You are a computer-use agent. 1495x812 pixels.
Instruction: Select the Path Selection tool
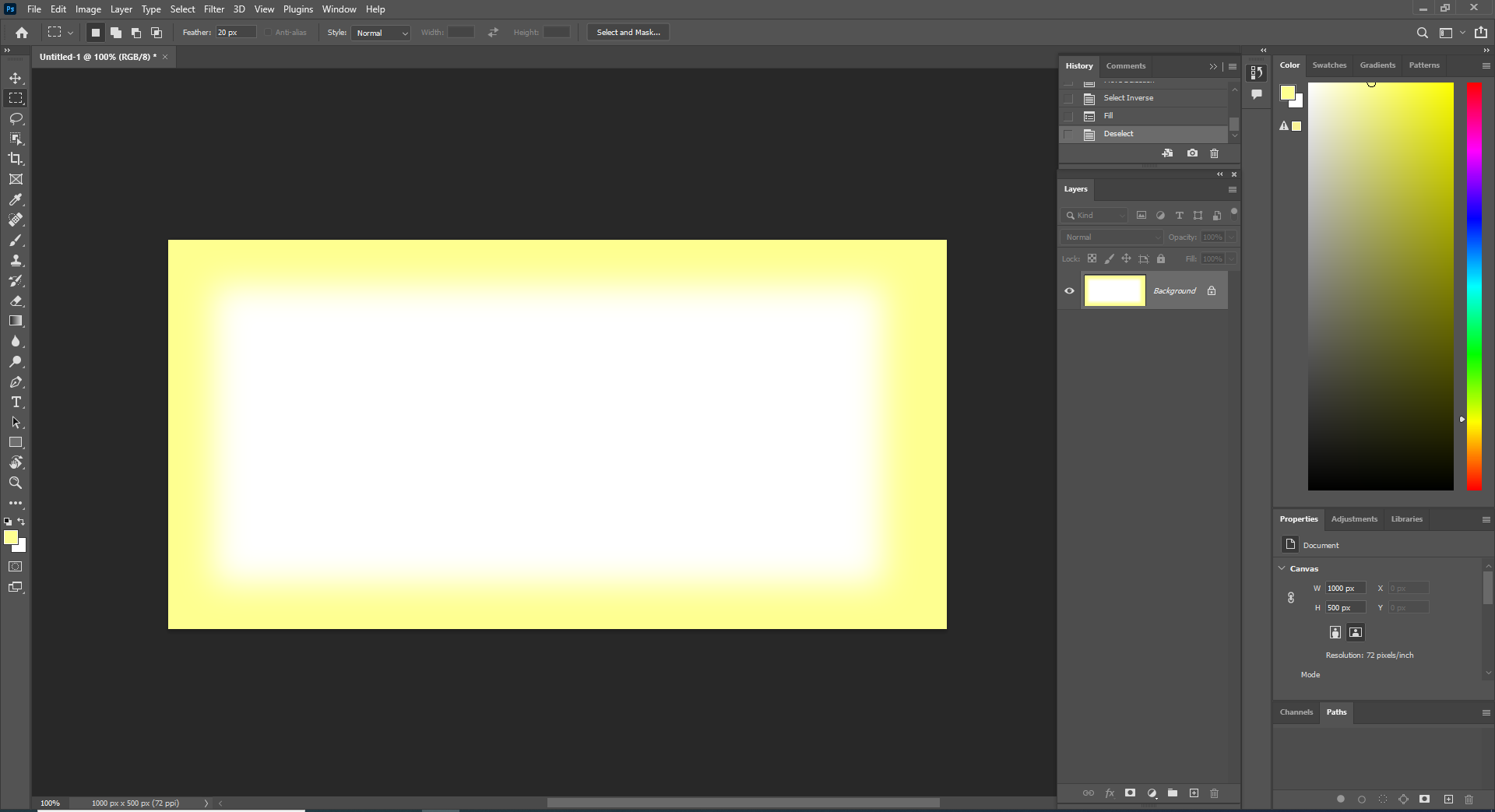click(16, 422)
